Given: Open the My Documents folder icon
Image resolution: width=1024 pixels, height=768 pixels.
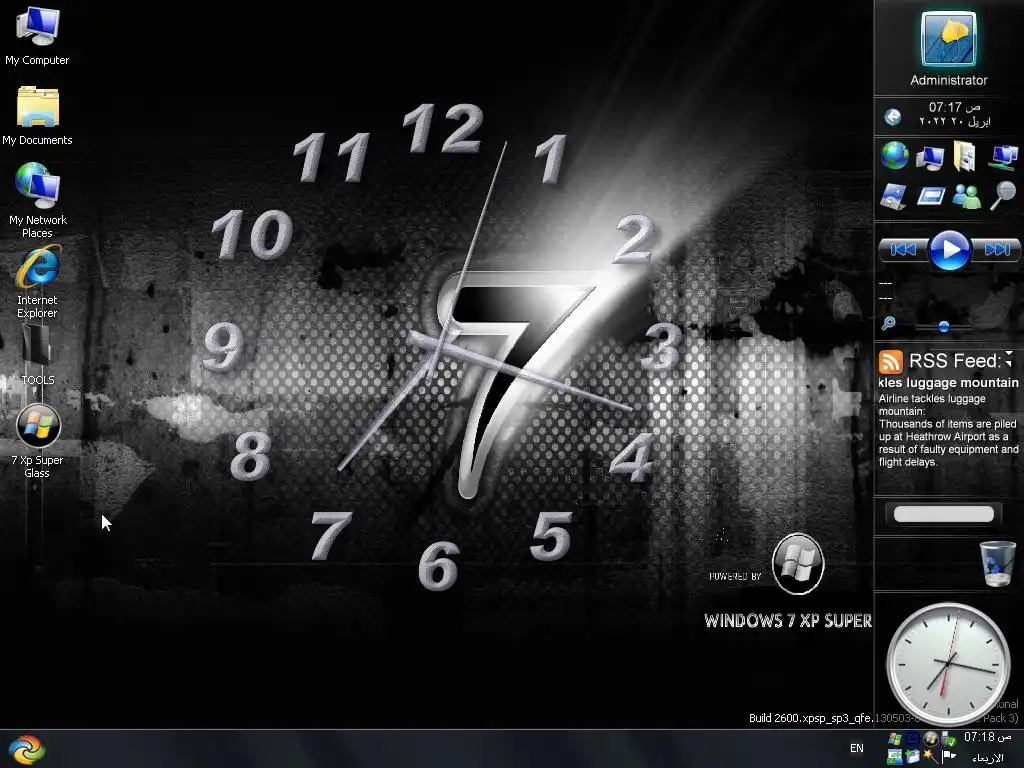Looking at the screenshot, I should pyautogui.click(x=37, y=115).
